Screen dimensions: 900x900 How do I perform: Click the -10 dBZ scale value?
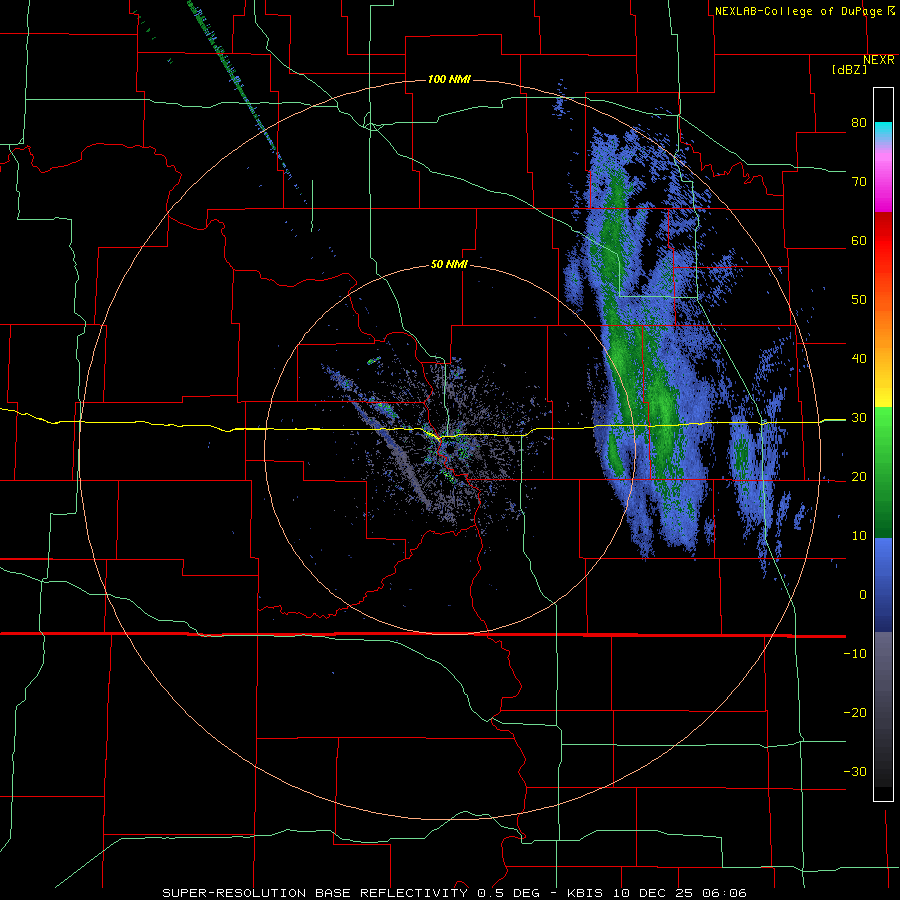tap(855, 654)
